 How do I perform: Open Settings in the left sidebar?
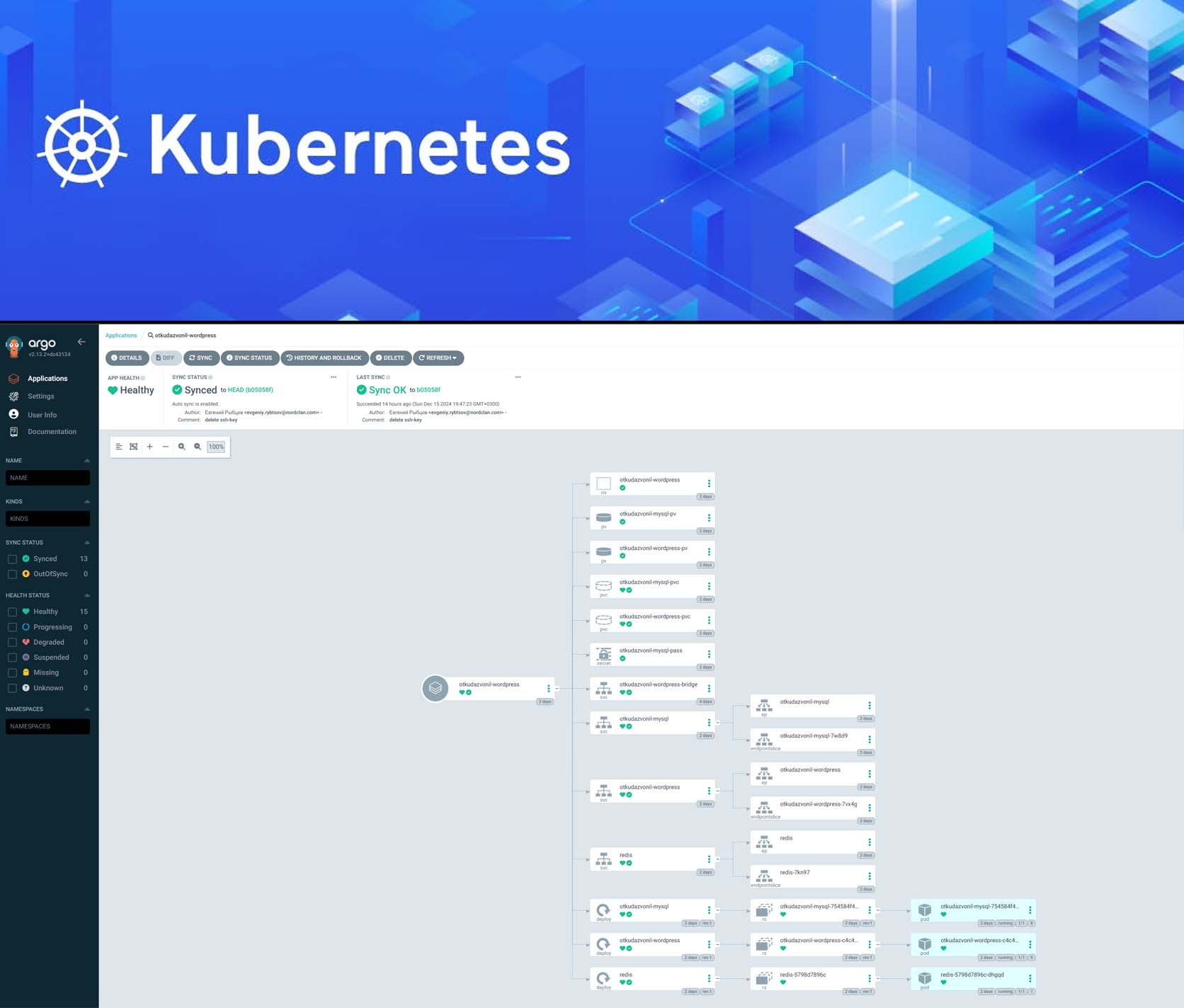pos(40,396)
